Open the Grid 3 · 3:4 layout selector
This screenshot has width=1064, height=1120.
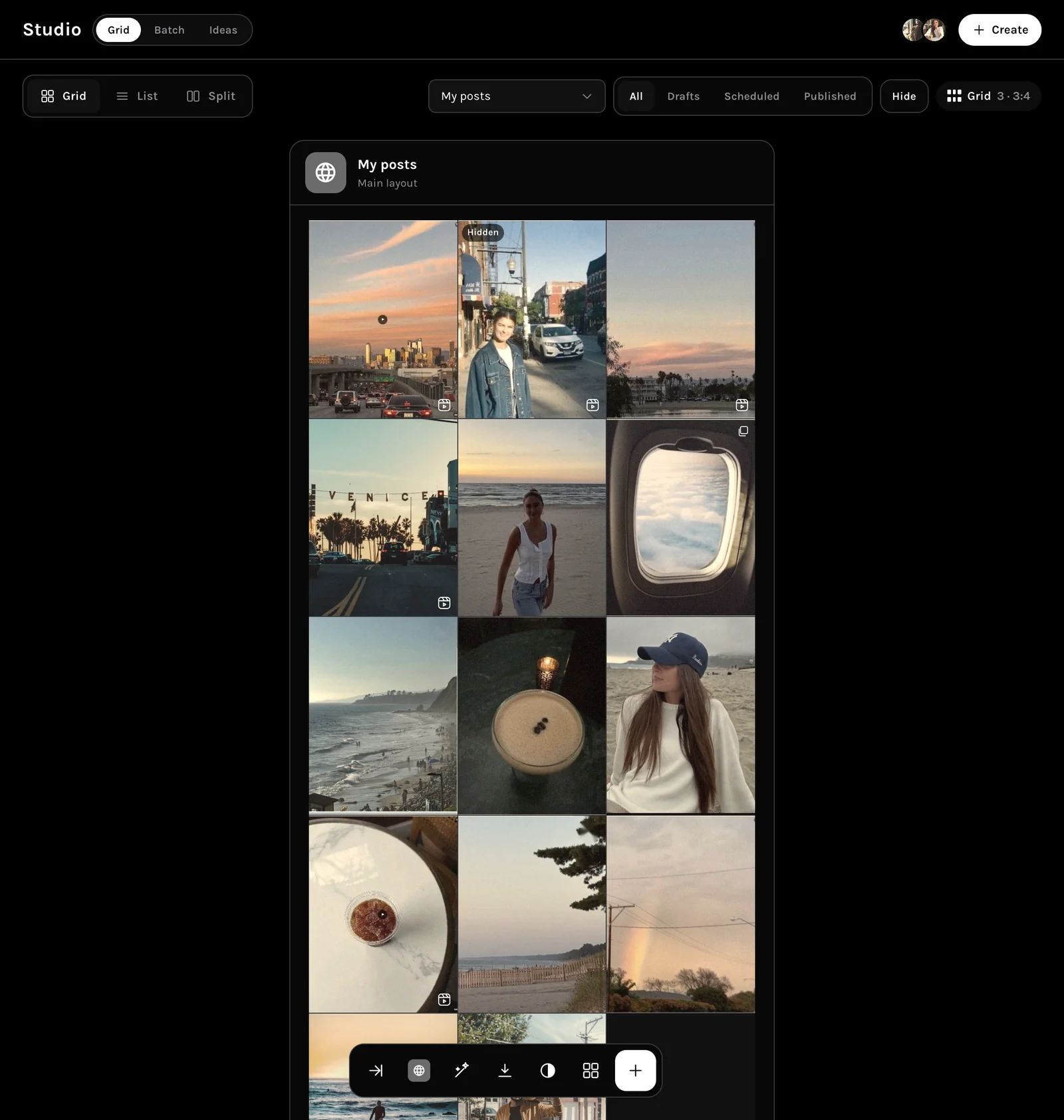(988, 96)
